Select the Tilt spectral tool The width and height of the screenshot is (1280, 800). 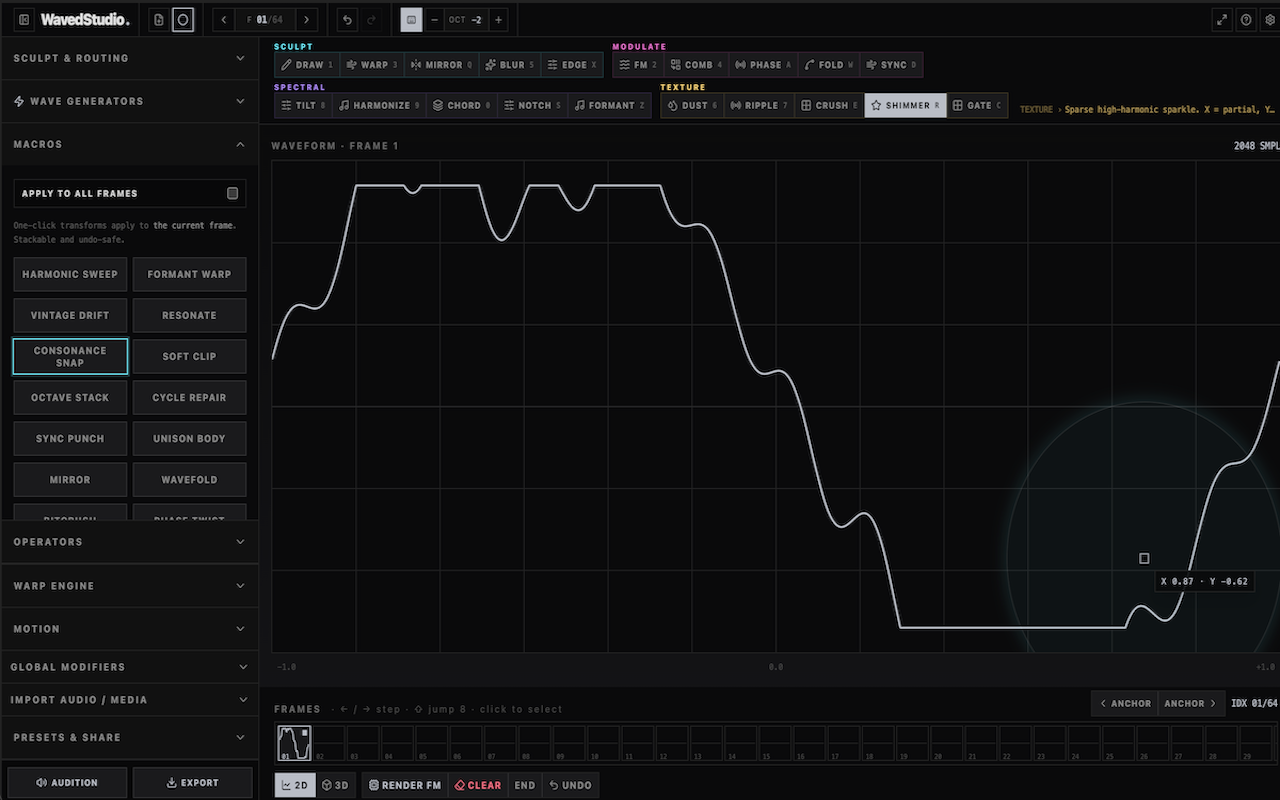coord(303,105)
